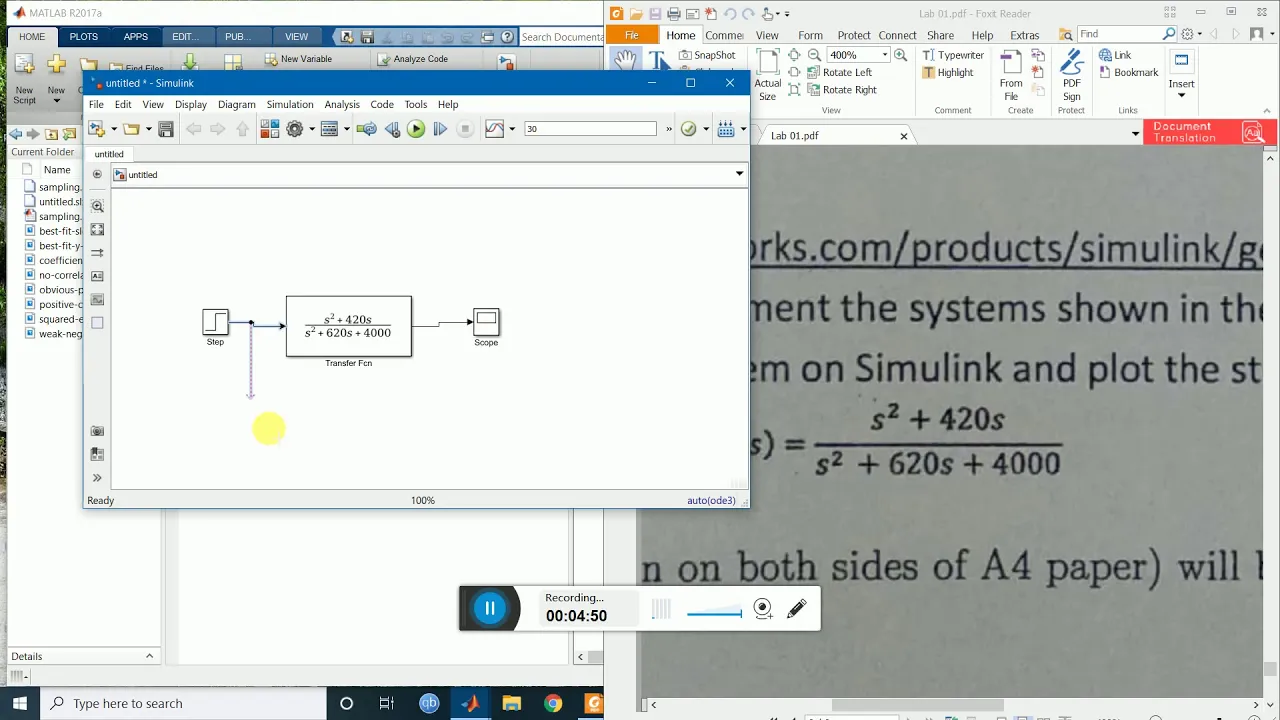
Task: Click the Annotation text tool in palette
Action: [x=97, y=276]
